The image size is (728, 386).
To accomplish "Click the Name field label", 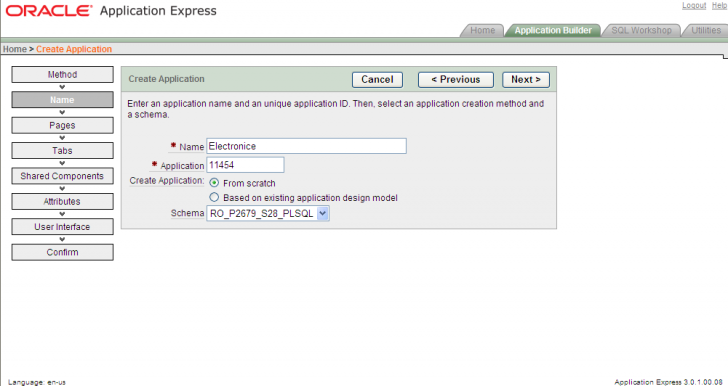I will tap(191, 147).
